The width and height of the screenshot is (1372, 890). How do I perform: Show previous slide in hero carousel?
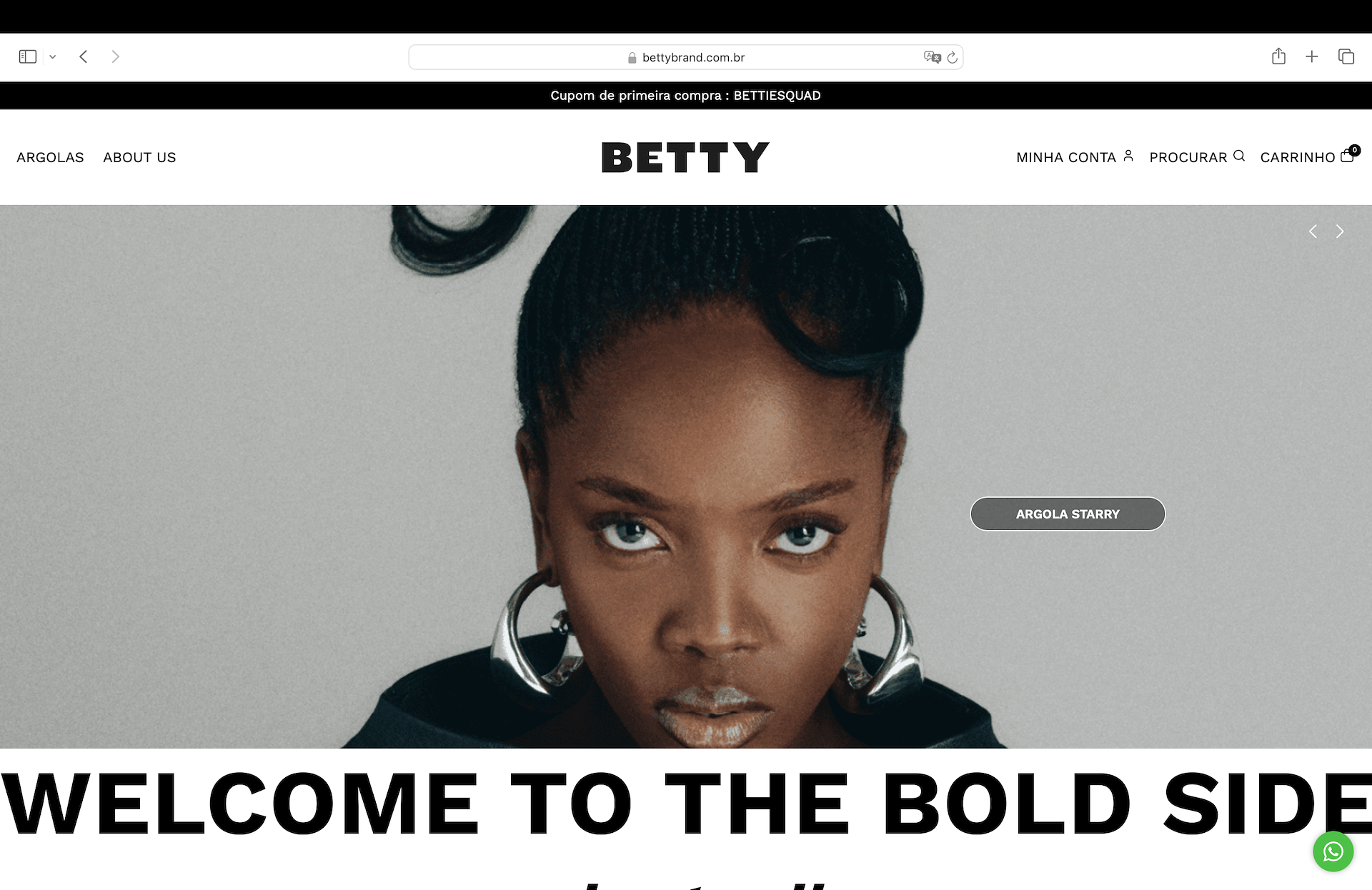(1313, 231)
